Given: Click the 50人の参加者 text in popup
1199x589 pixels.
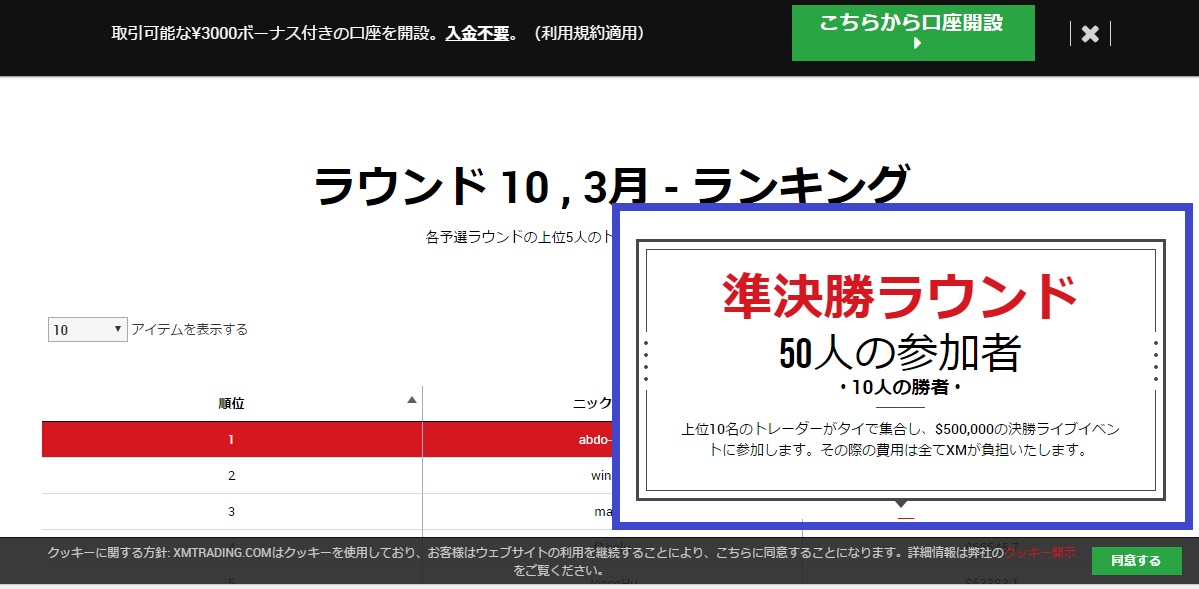Looking at the screenshot, I should click(900, 352).
